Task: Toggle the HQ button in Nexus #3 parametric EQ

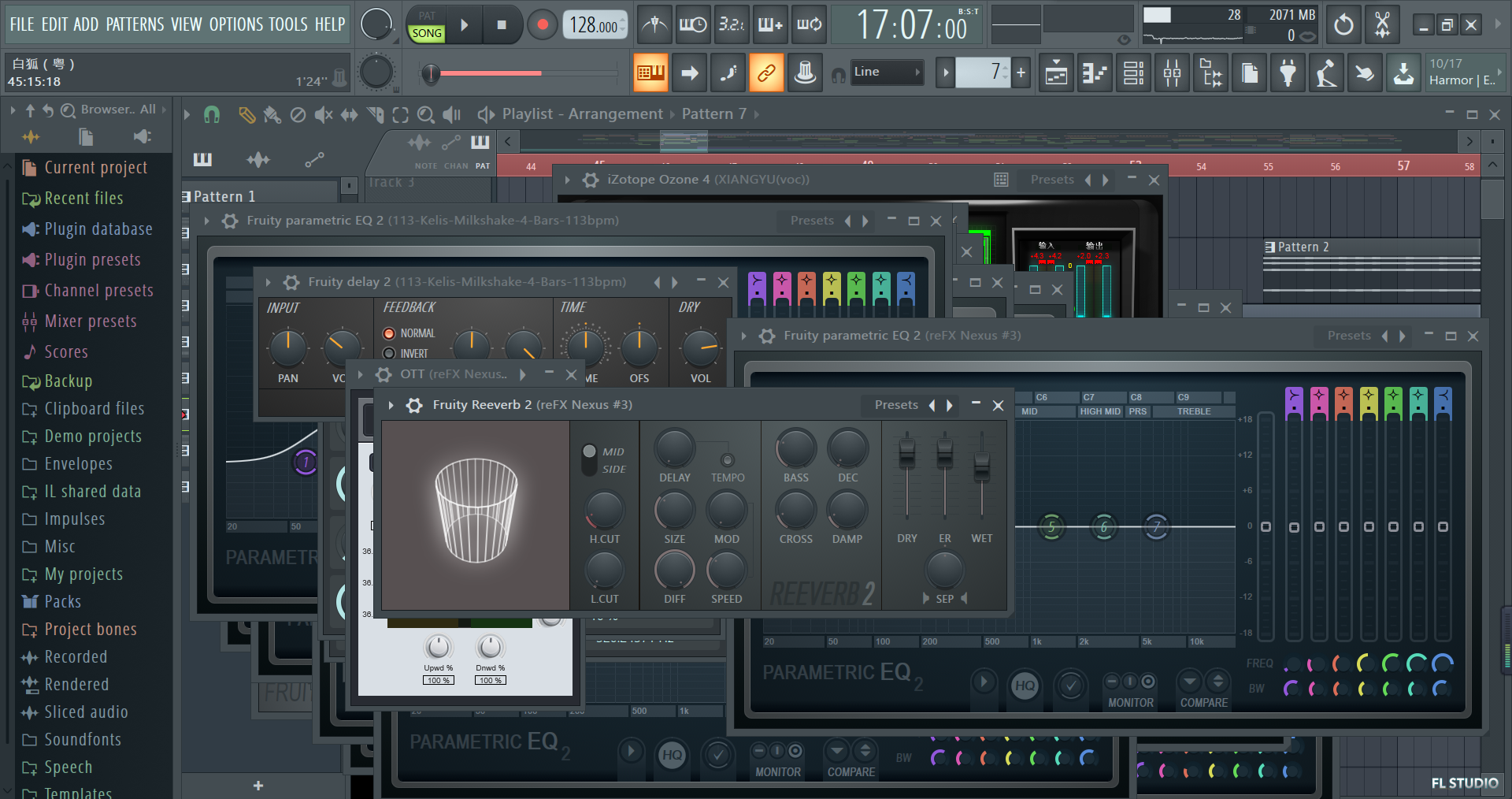Action: click(x=1025, y=685)
